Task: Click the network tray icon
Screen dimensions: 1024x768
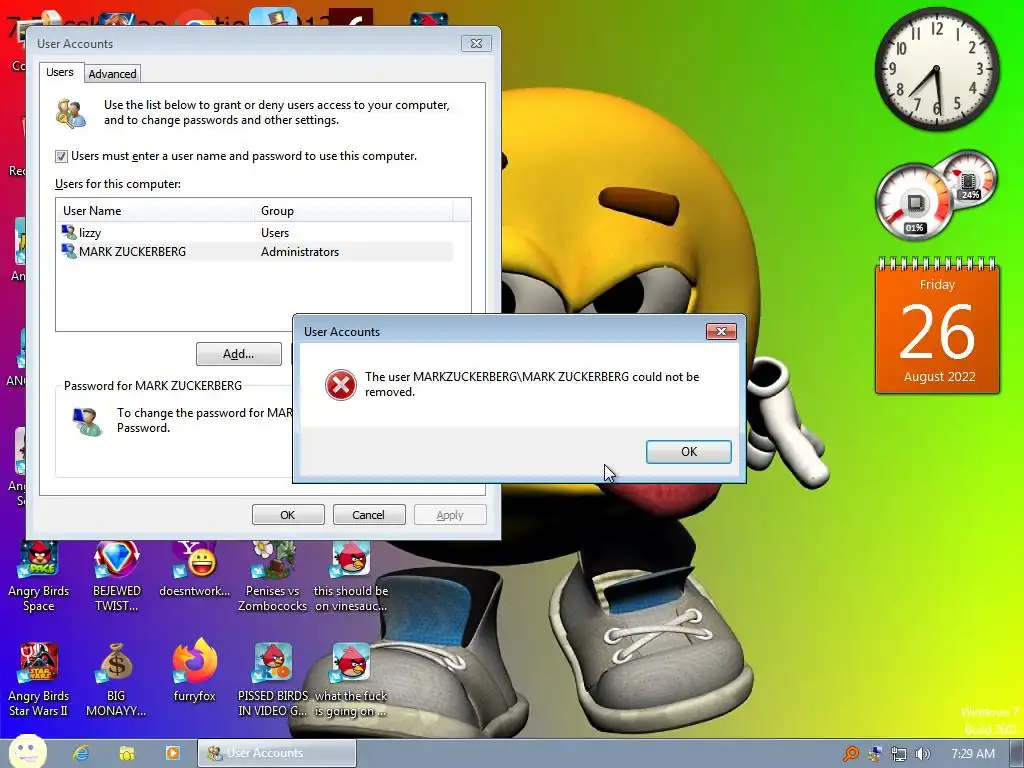Action: click(899, 754)
